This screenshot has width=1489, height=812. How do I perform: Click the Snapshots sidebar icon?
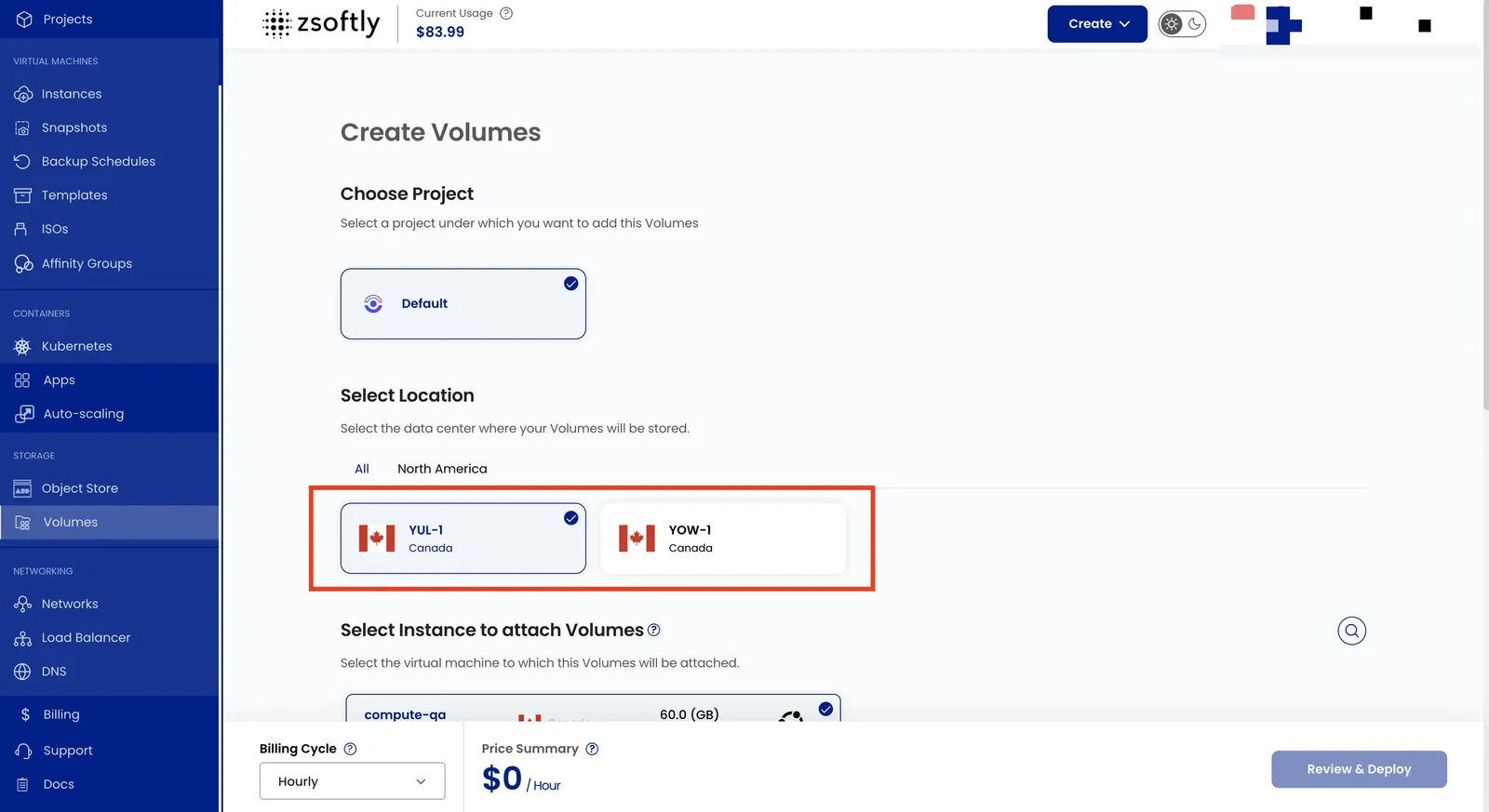22,127
